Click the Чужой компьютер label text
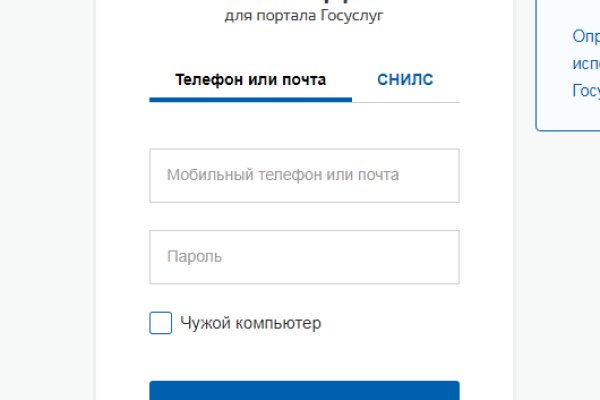This screenshot has height=400, width=600. 251,323
